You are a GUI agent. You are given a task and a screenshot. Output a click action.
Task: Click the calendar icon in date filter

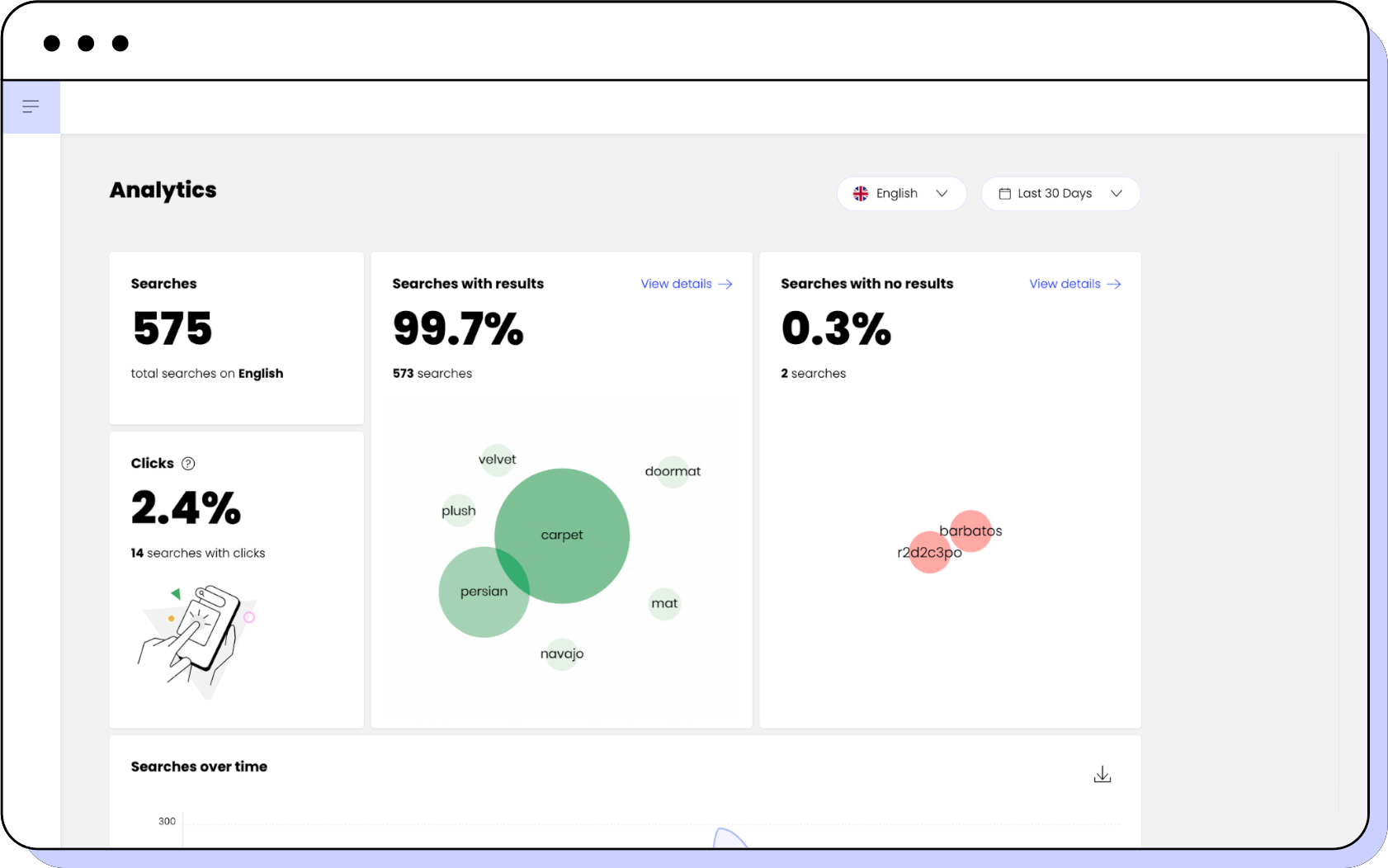click(1004, 193)
